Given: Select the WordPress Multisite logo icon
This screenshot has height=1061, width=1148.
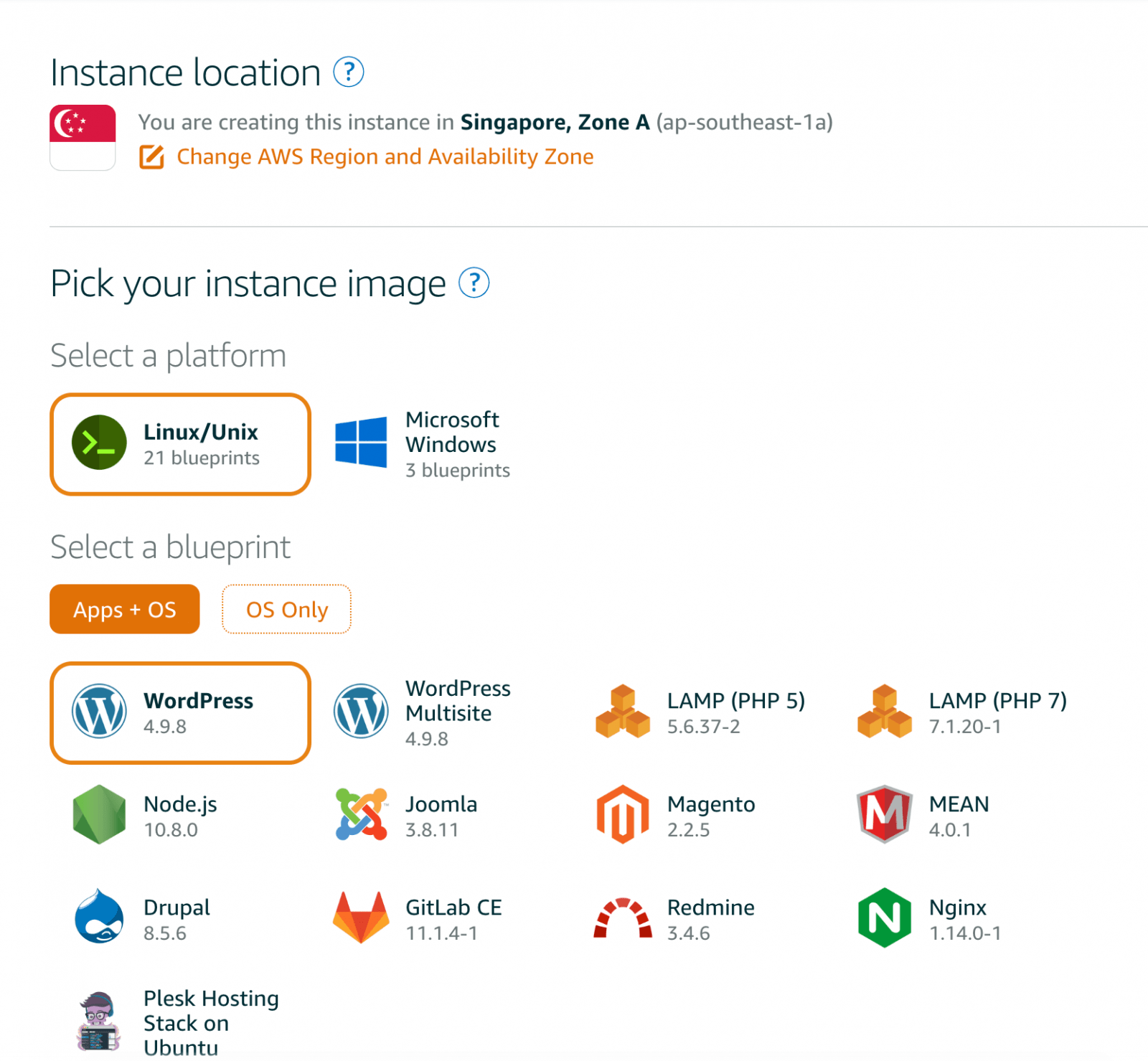Looking at the screenshot, I should point(361,711).
